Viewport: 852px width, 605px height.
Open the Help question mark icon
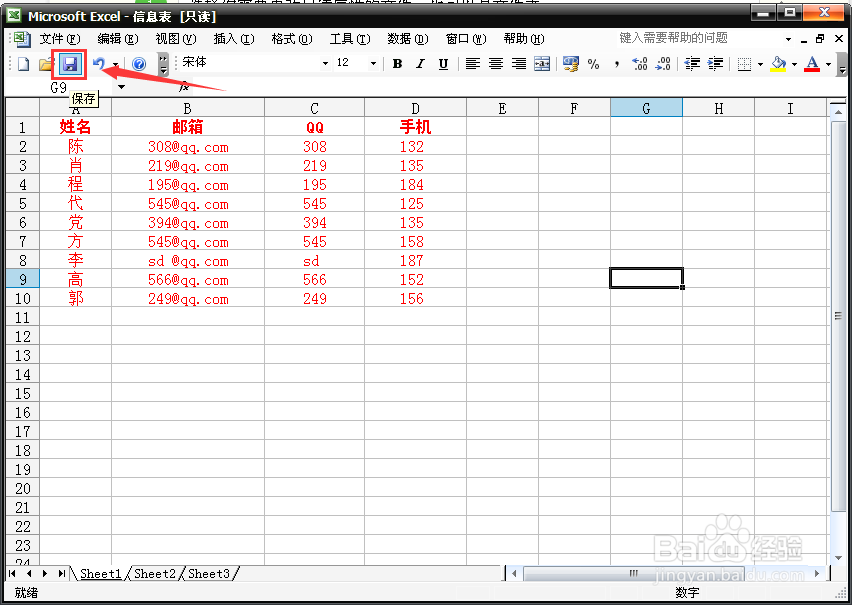(139, 64)
